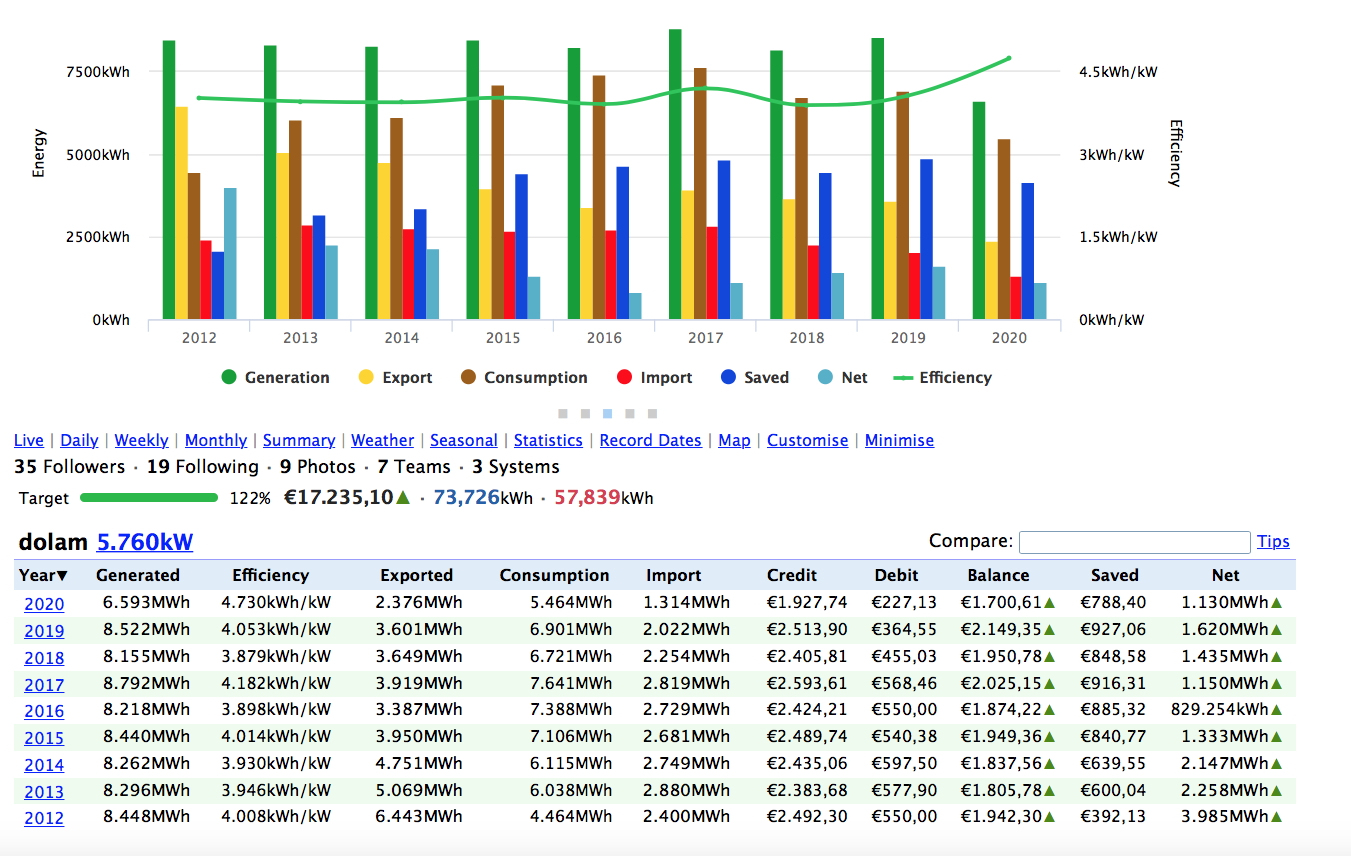The height and width of the screenshot is (856, 1351).
Task: Click green triangle next to €2.149,35 balance
Action: [x=1049, y=630]
